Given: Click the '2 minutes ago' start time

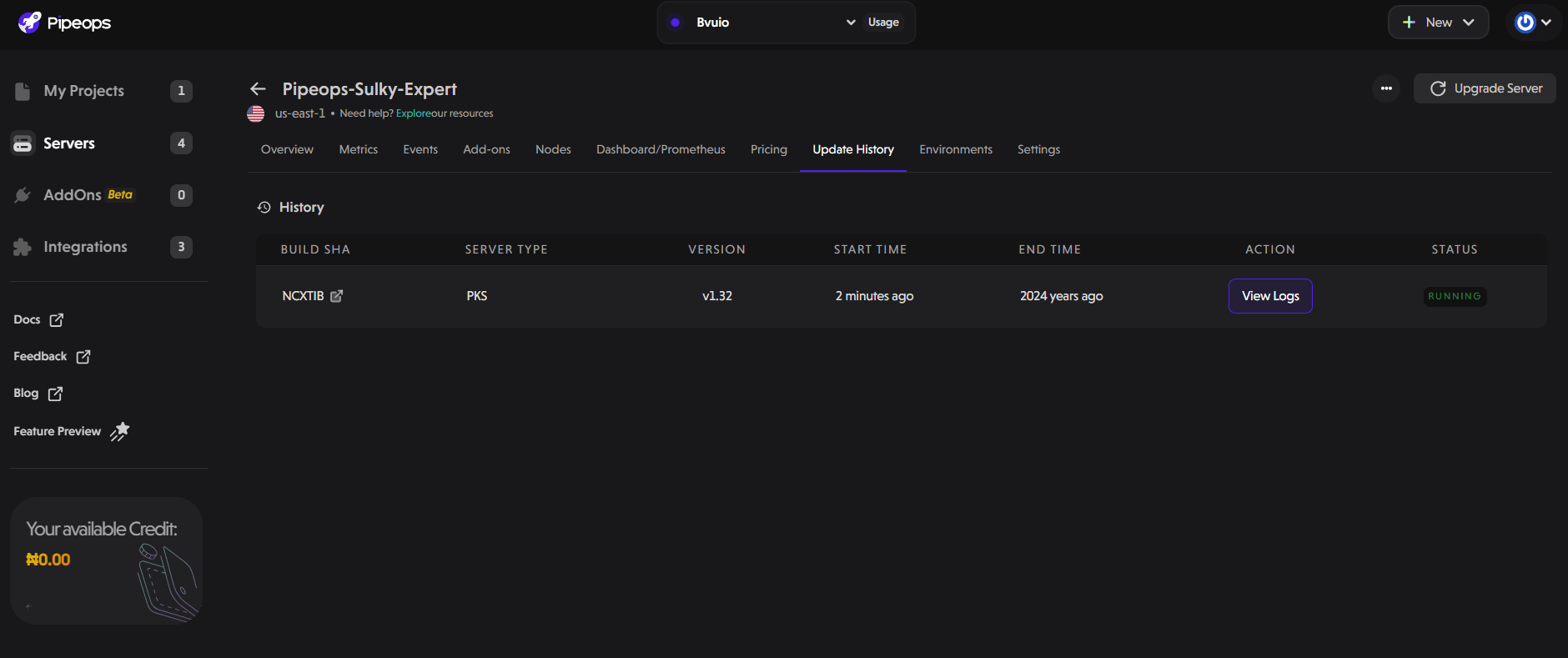Looking at the screenshot, I should tap(874, 296).
